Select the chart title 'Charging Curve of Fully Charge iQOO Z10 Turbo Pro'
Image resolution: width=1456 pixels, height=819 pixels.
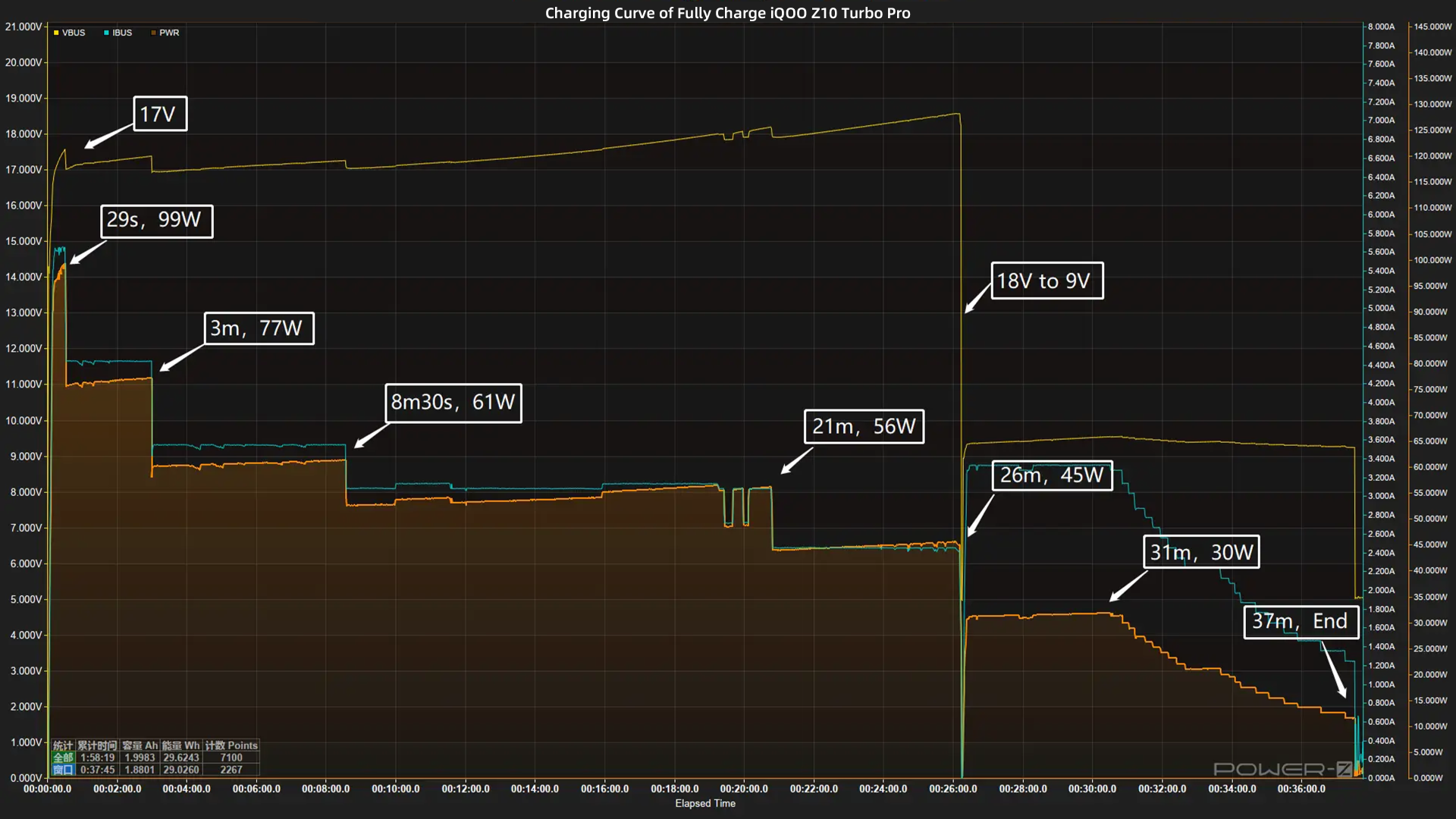728,13
